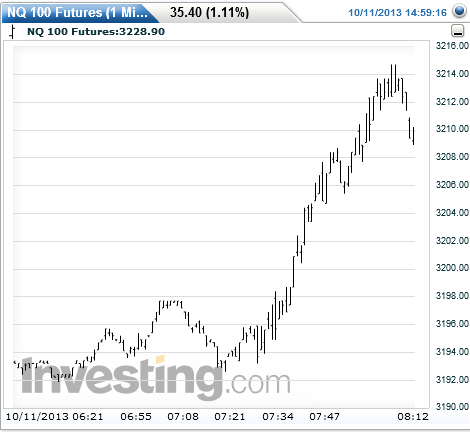This screenshot has width=470, height=432.
Task: Click the 08:12 time axis label
Action: point(413,416)
